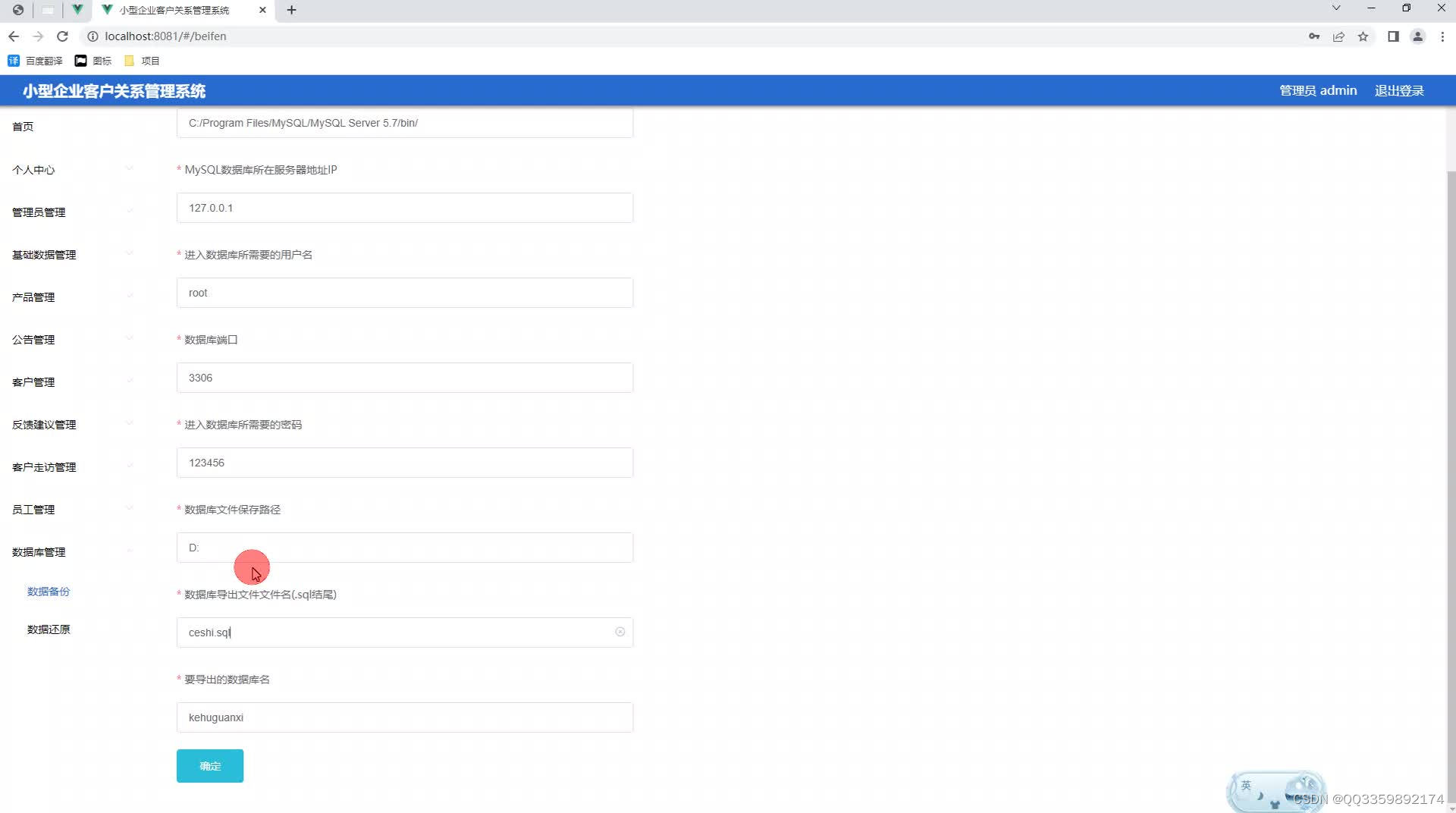This screenshot has height=813, width=1456.
Task: Click label 进入数据库所需要的密码
Action: 243,425
